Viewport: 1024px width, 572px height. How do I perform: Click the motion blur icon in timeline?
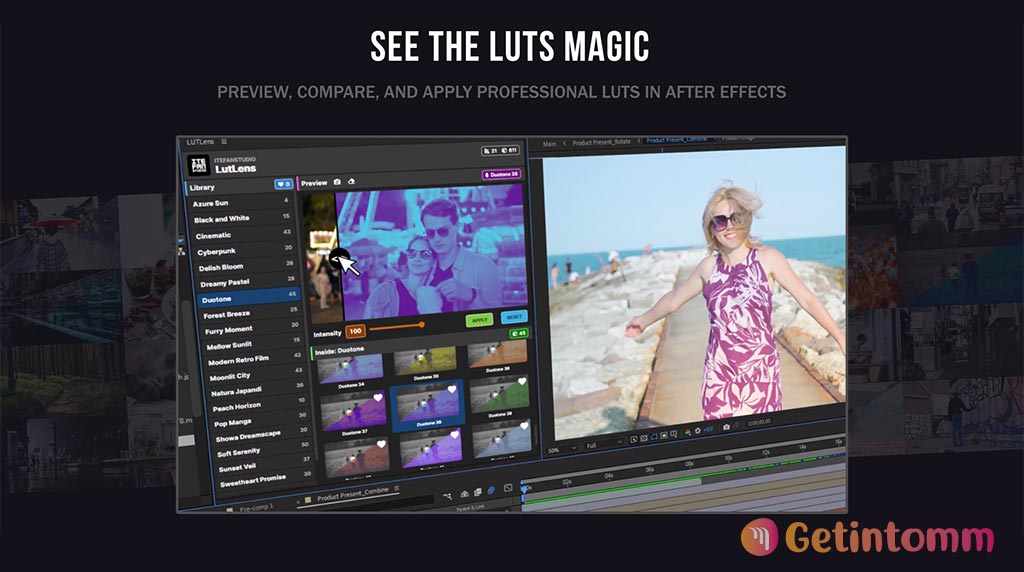coord(491,490)
